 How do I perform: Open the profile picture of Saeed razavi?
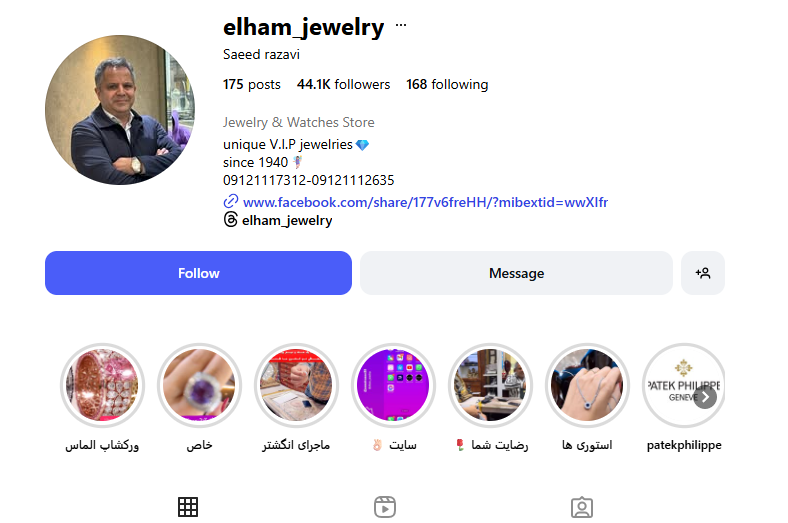pyautogui.click(x=120, y=110)
